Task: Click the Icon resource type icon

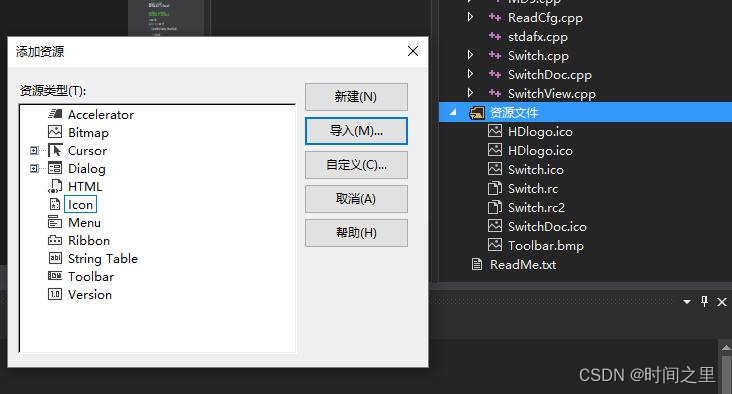Action: coord(55,204)
